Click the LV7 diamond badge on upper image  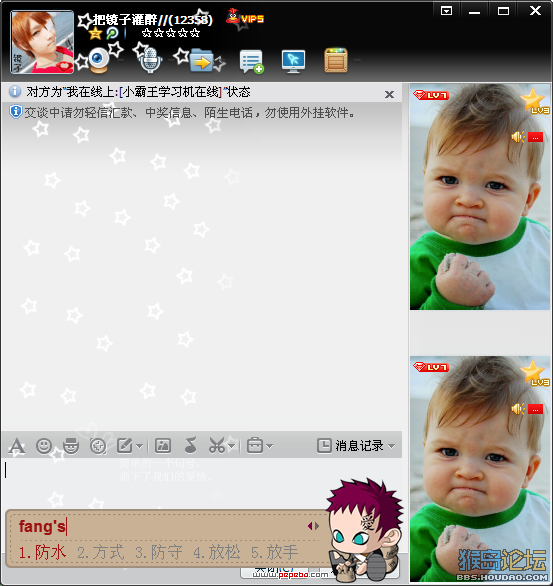[x=430, y=95]
